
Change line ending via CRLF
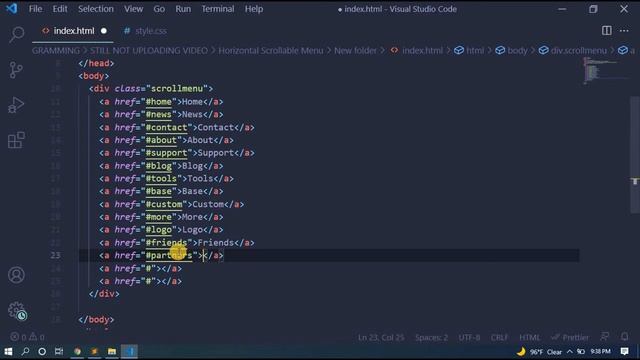click(x=499, y=338)
